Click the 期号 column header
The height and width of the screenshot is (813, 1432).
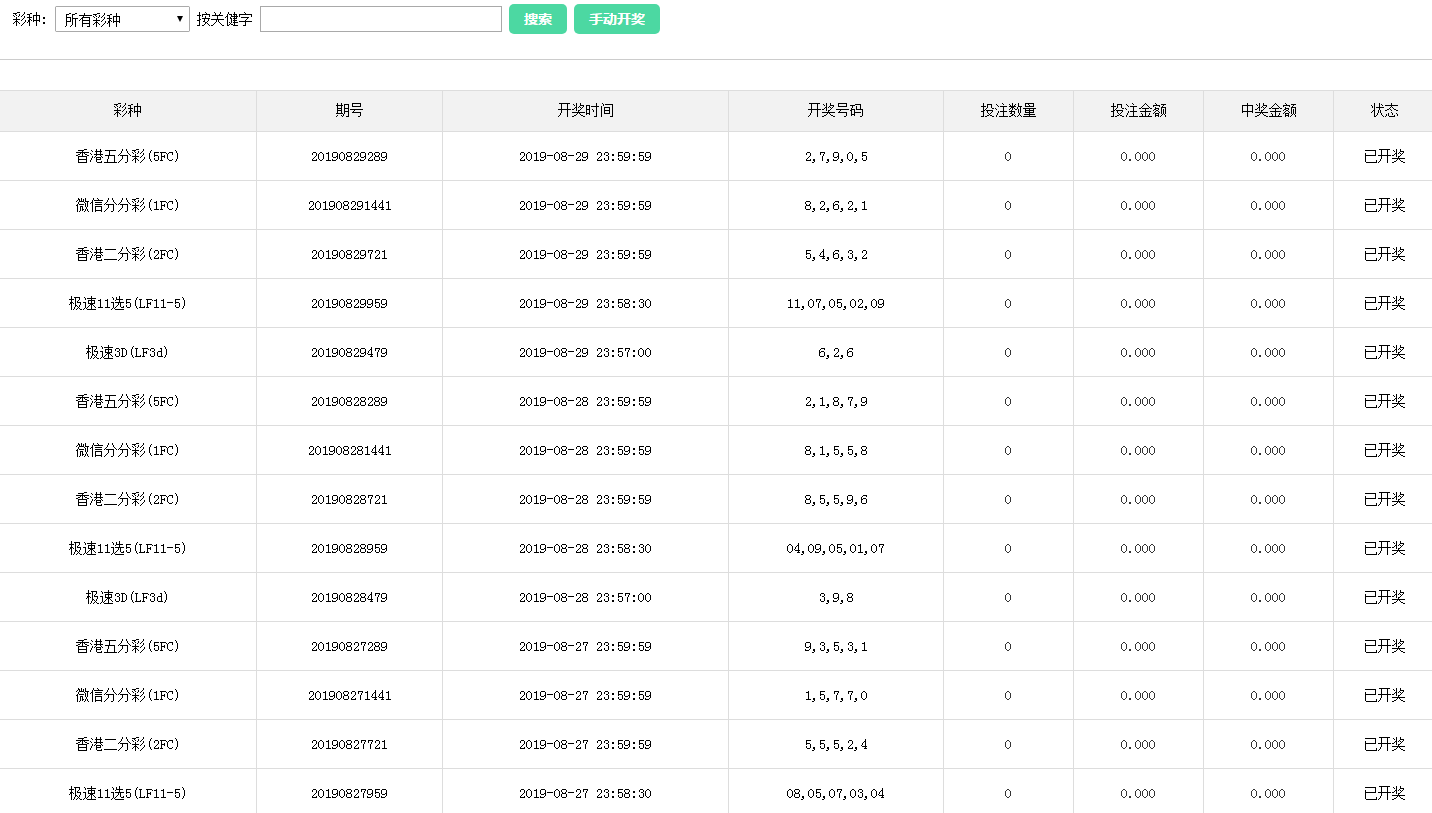[x=349, y=111]
